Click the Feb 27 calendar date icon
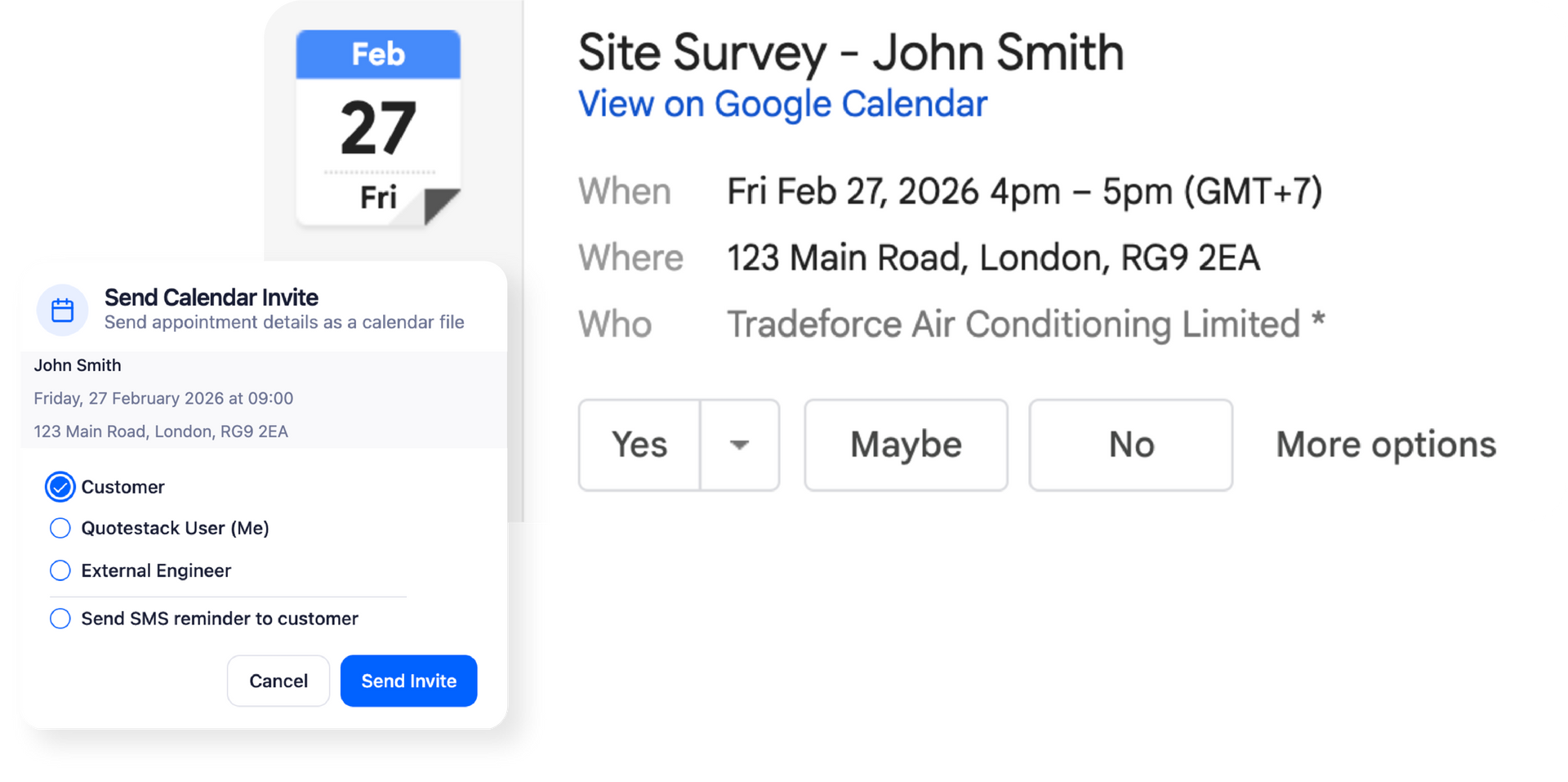 point(378,128)
